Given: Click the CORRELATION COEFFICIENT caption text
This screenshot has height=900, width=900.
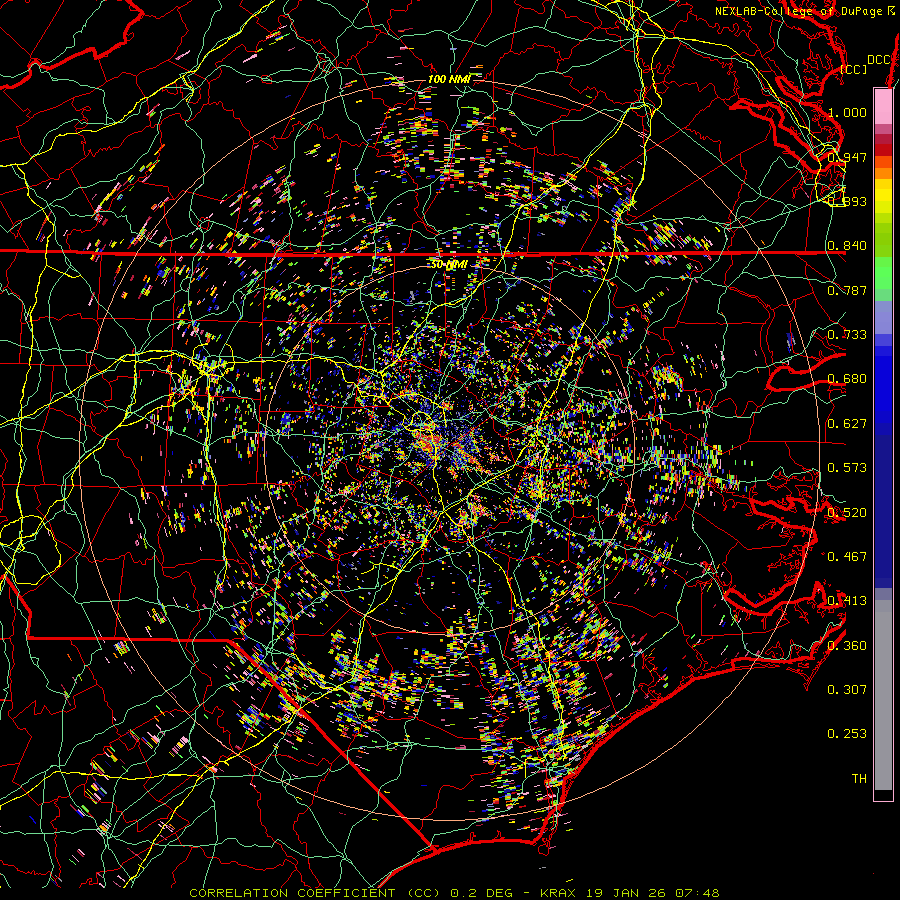Looking at the screenshot, I should pos(292,893).
